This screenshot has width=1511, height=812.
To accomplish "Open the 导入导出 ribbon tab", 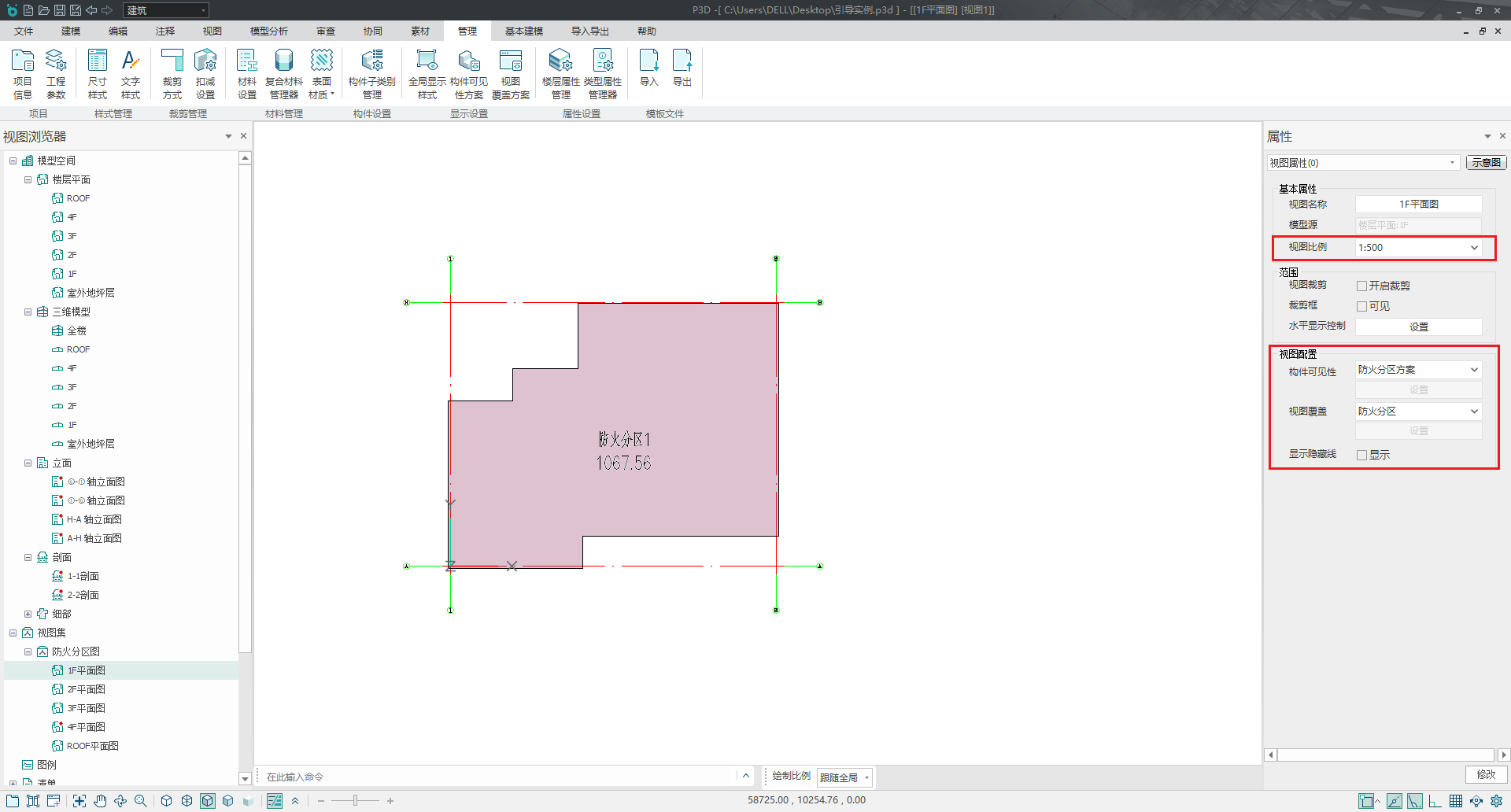I will pos(590,31).
